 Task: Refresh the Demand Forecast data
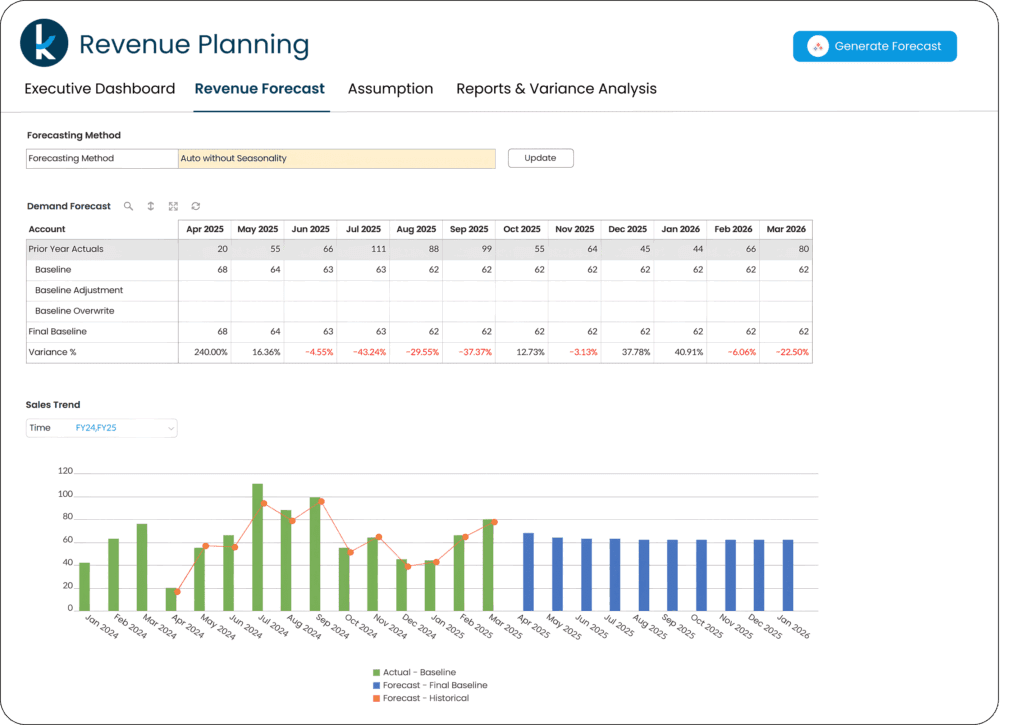(x=196, y=206)
